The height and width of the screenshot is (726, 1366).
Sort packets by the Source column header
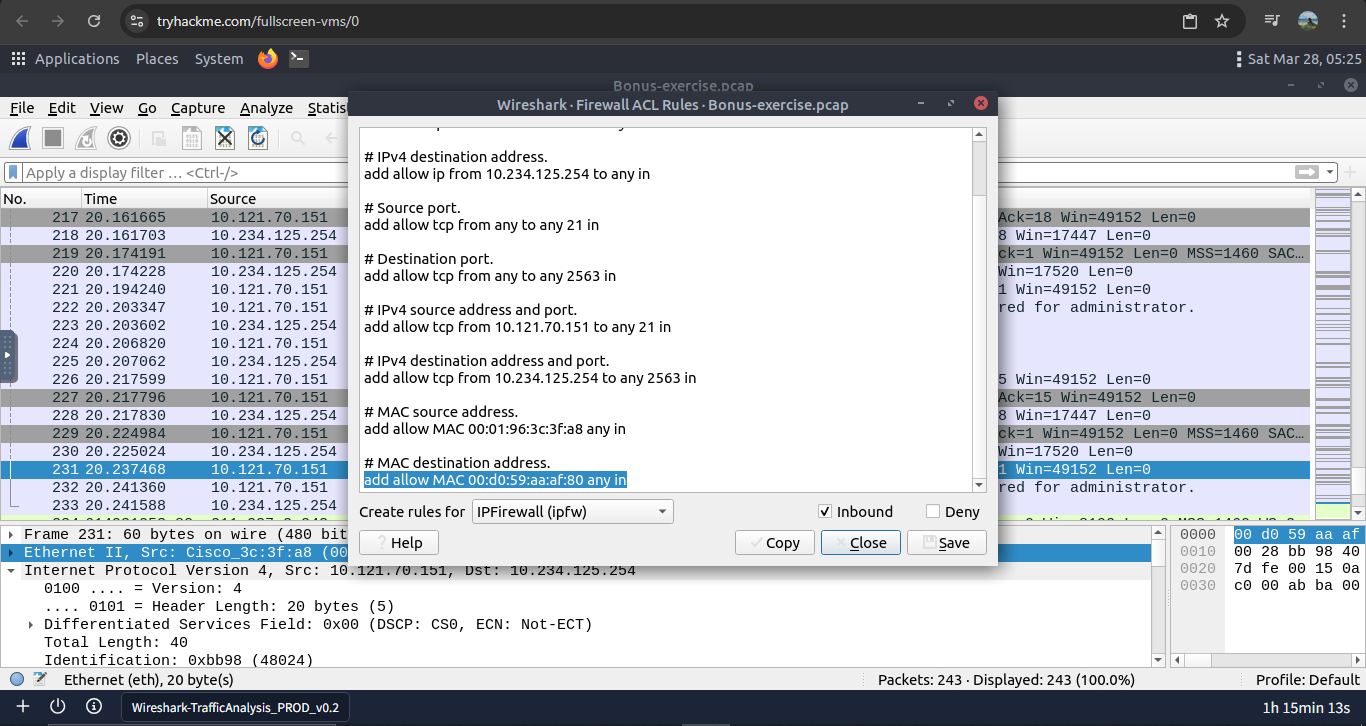(x=277, y=198)
